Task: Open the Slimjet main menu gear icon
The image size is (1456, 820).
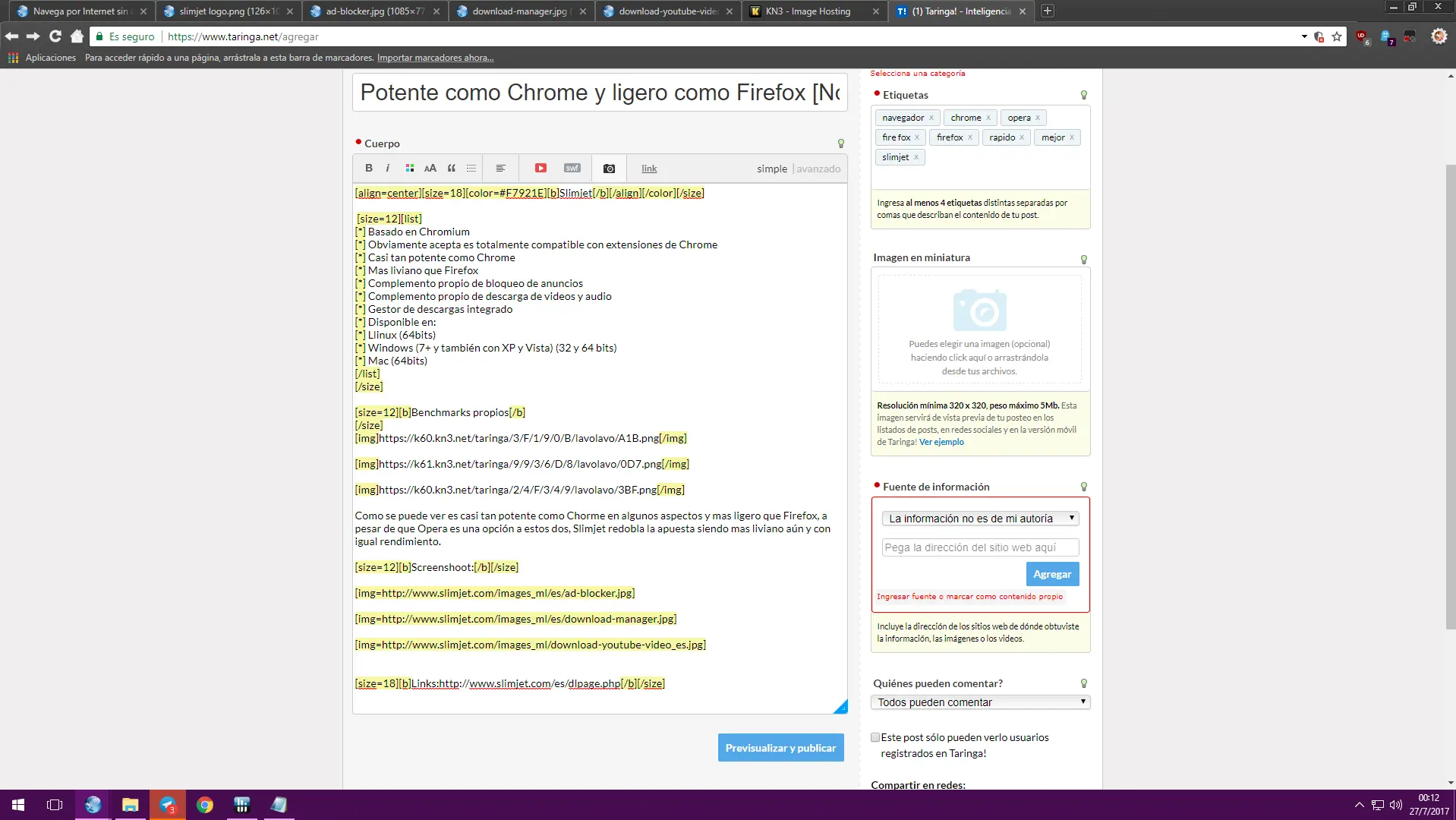Action: tap(1439, 36)
